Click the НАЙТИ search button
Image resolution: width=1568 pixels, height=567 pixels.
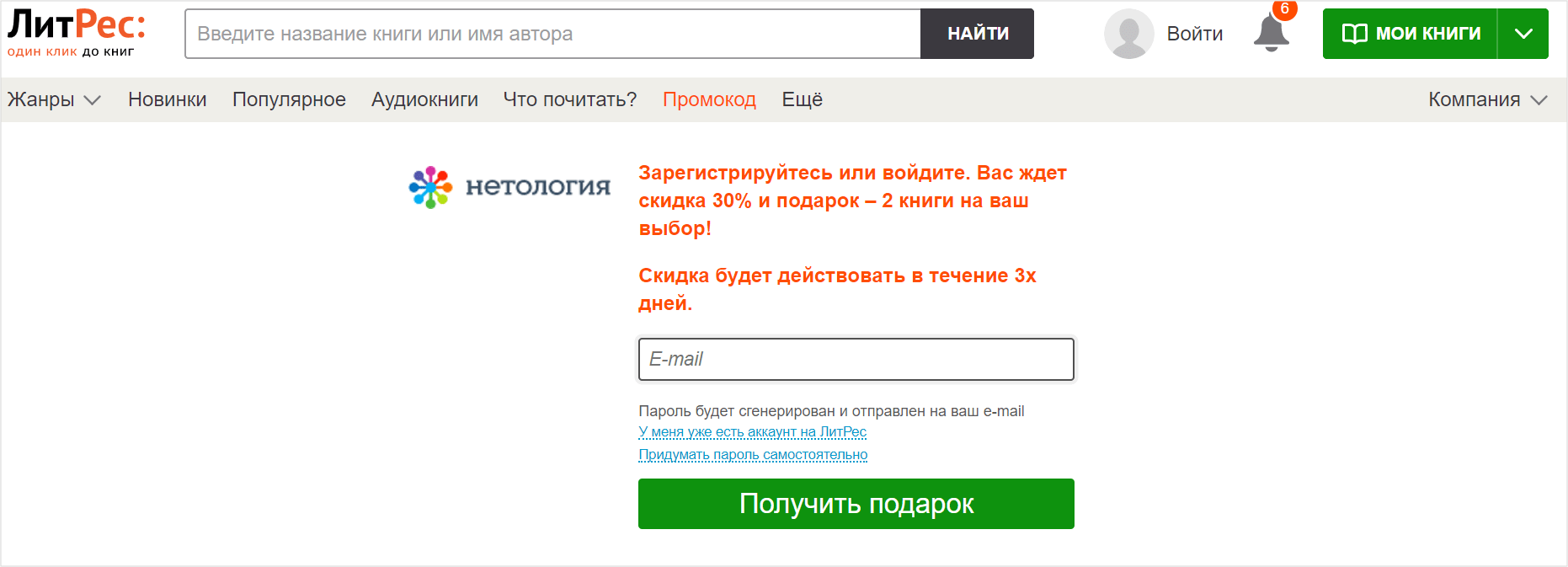978,34
